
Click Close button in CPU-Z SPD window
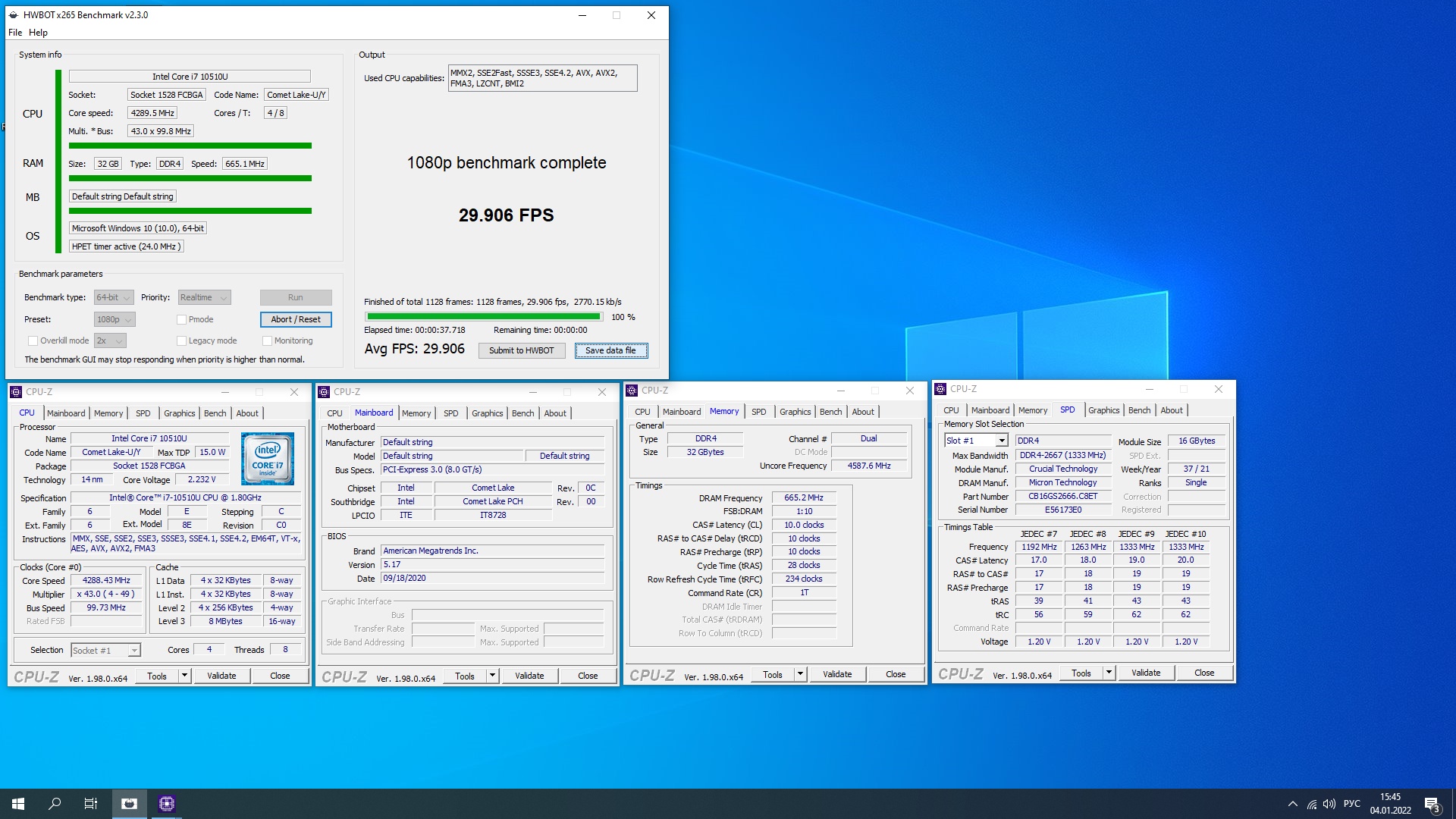[x=1204, y=673]
